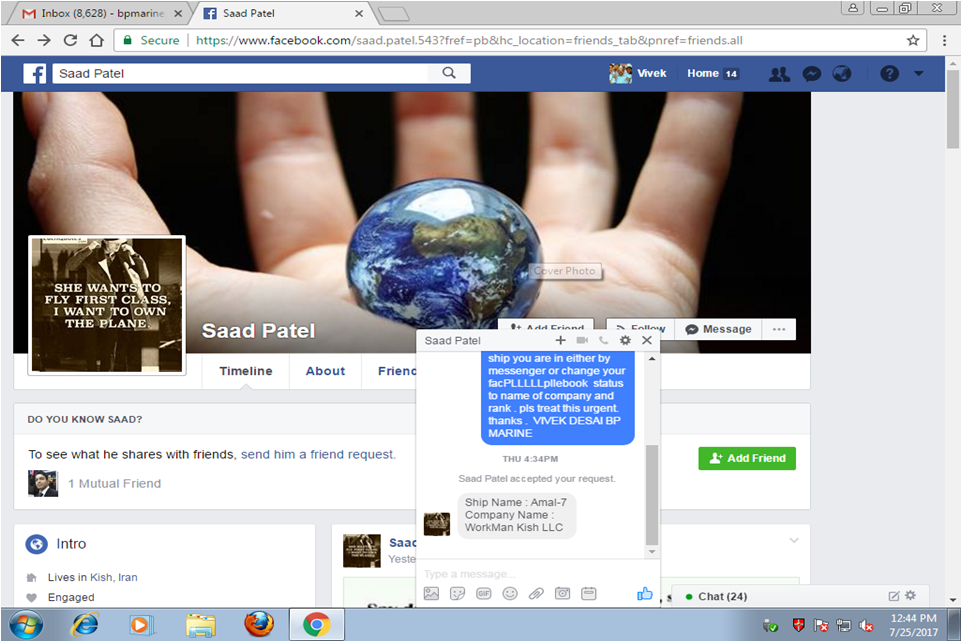Start a voice call in the Saad Patel chat

tap(604, 340)
